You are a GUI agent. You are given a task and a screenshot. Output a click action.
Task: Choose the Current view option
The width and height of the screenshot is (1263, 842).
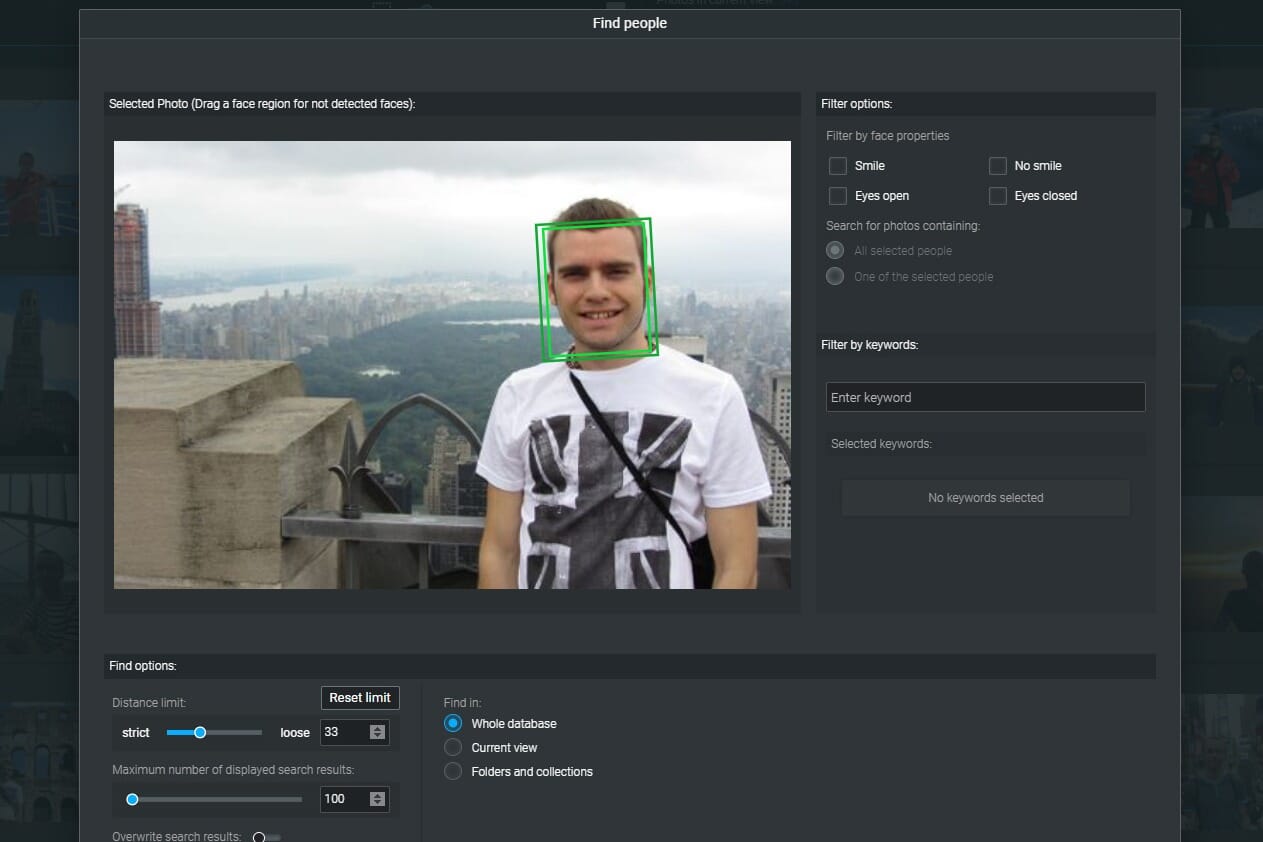pos(451,747)
